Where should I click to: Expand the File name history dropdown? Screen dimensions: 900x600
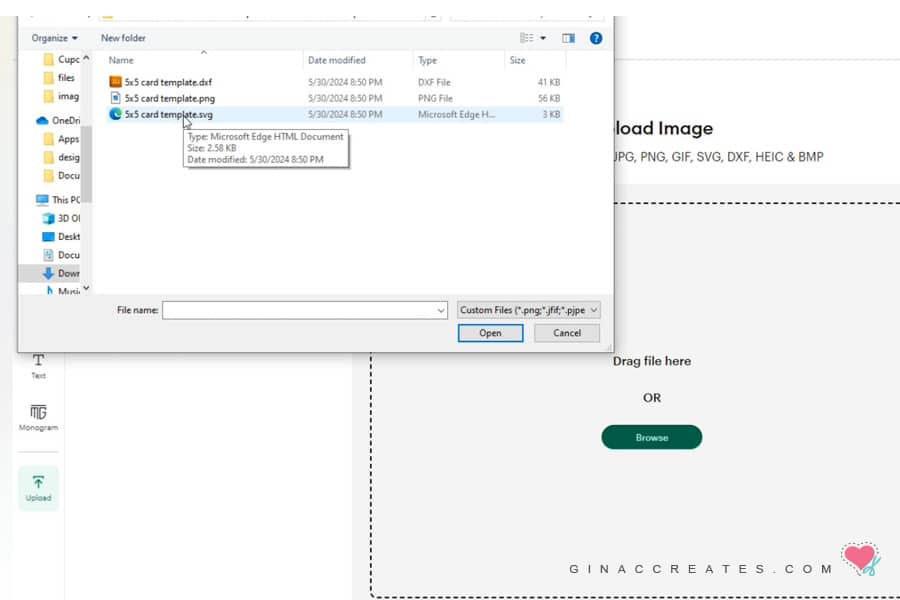pyautogui.click(x=441, y=311)
